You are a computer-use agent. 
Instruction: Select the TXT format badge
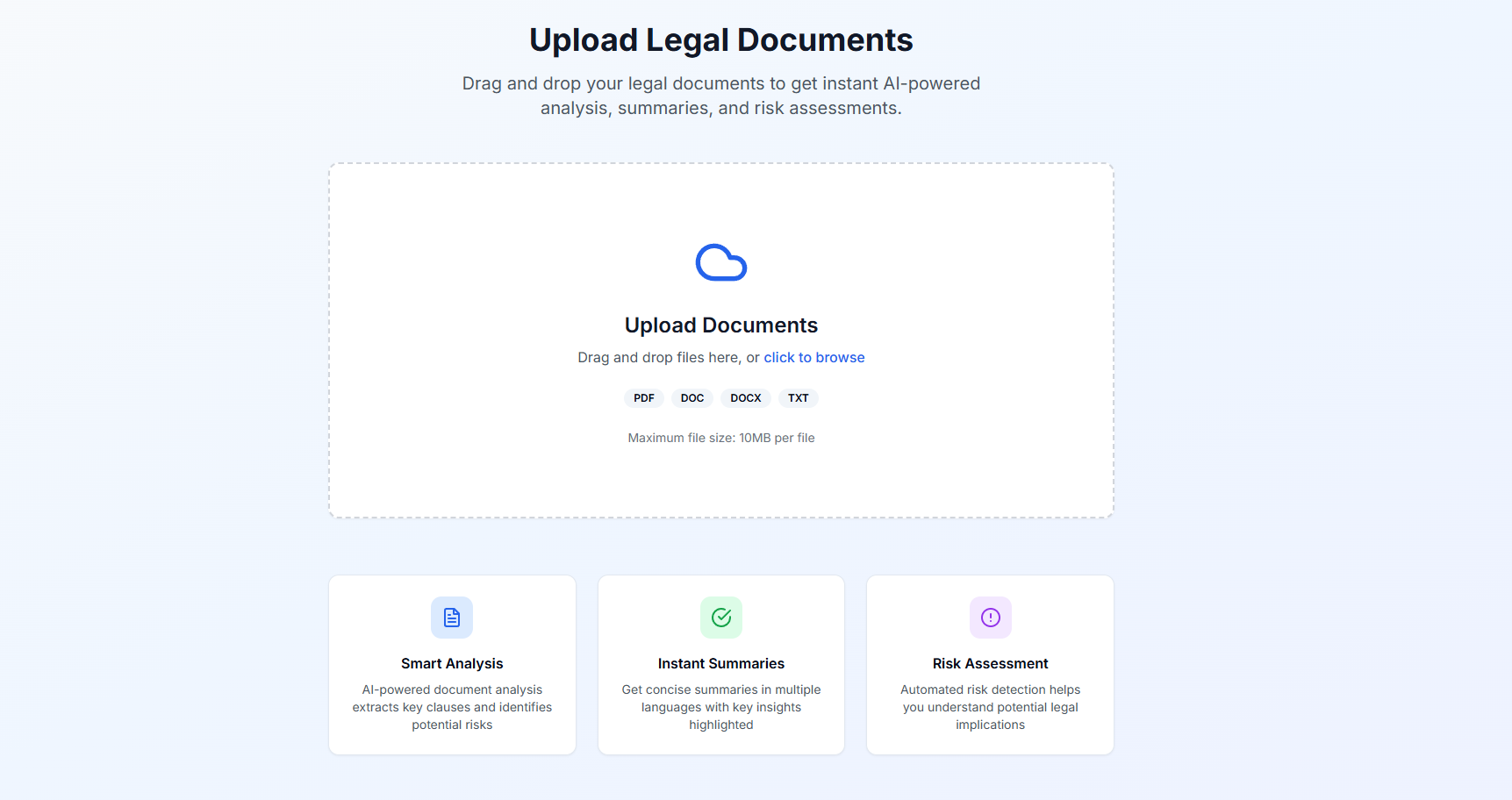coord(798,398)
